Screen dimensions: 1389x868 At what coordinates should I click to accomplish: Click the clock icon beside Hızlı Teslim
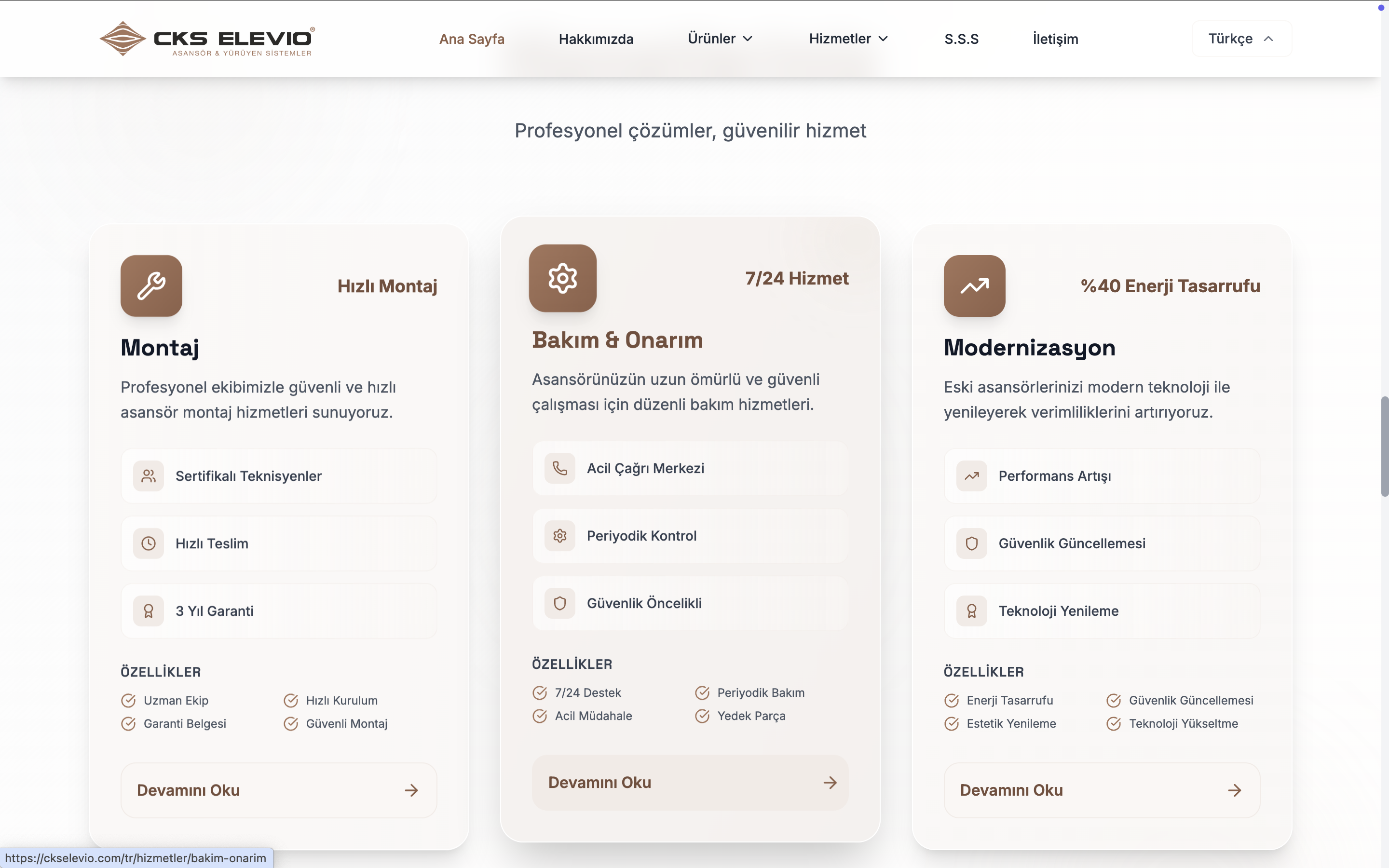(148, 543)
